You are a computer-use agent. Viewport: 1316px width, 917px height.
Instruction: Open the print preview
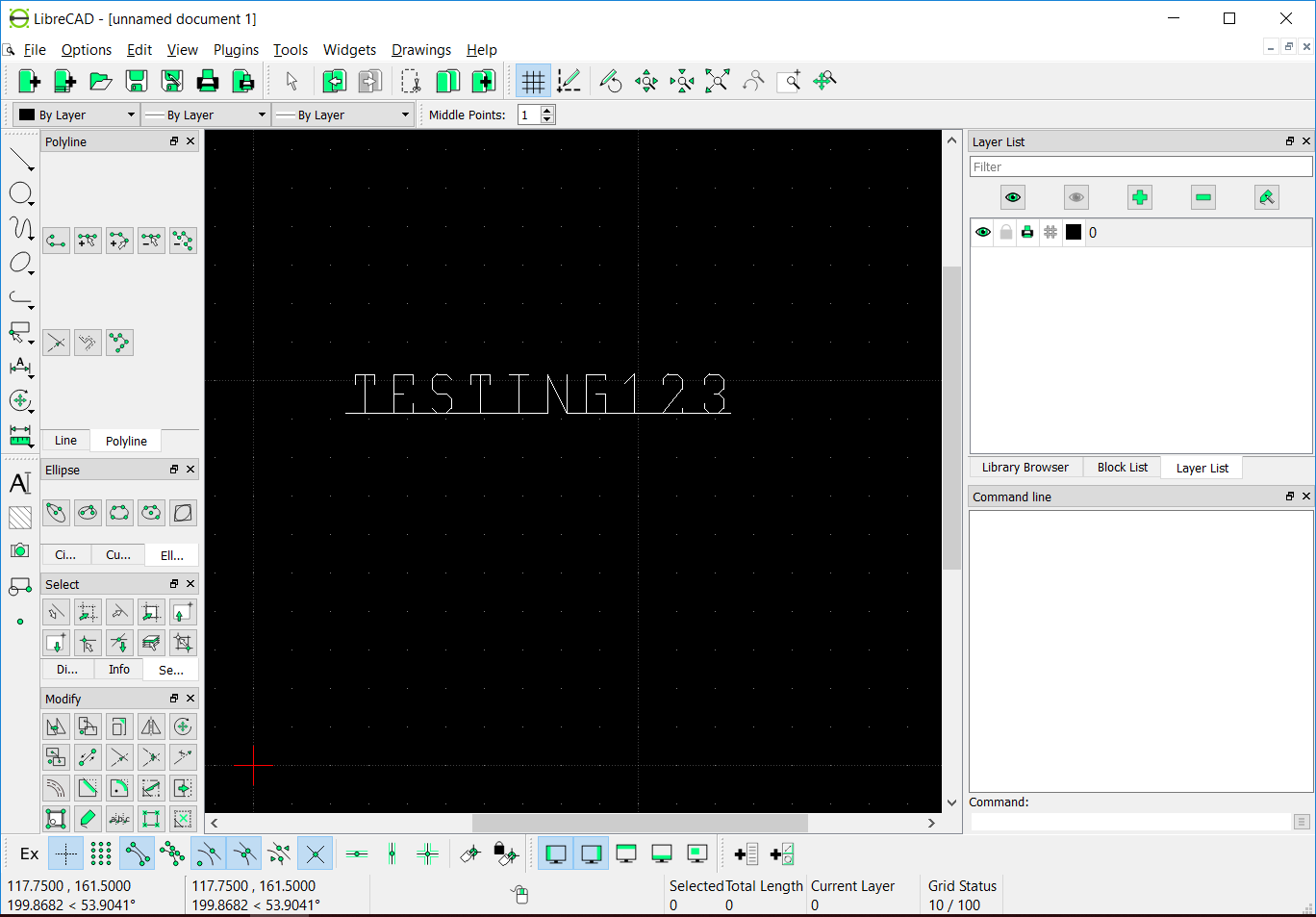point(242,81)
